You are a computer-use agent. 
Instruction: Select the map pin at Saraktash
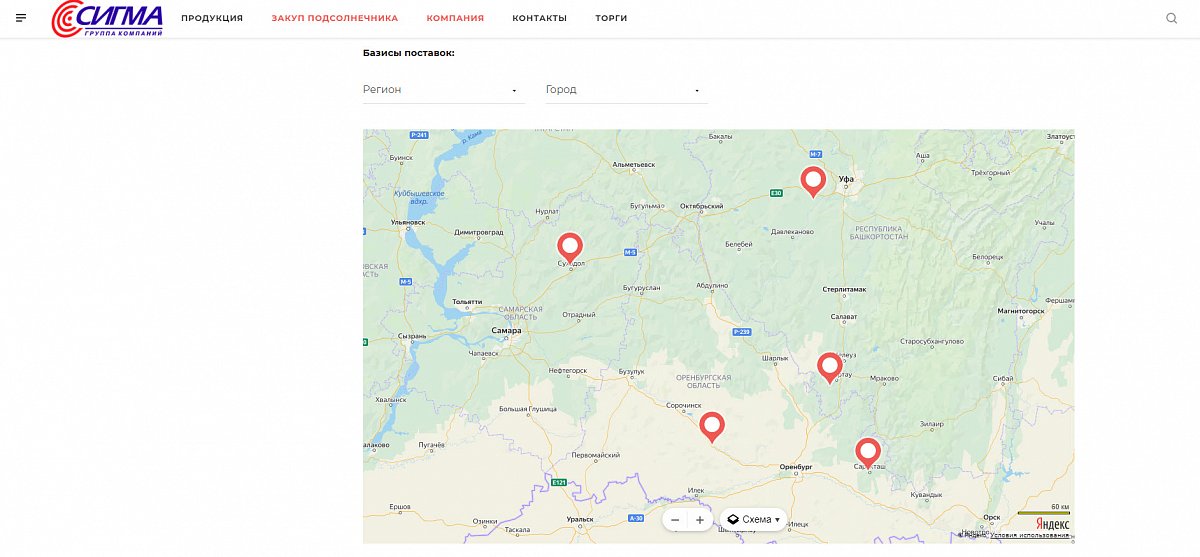point(867,452)
